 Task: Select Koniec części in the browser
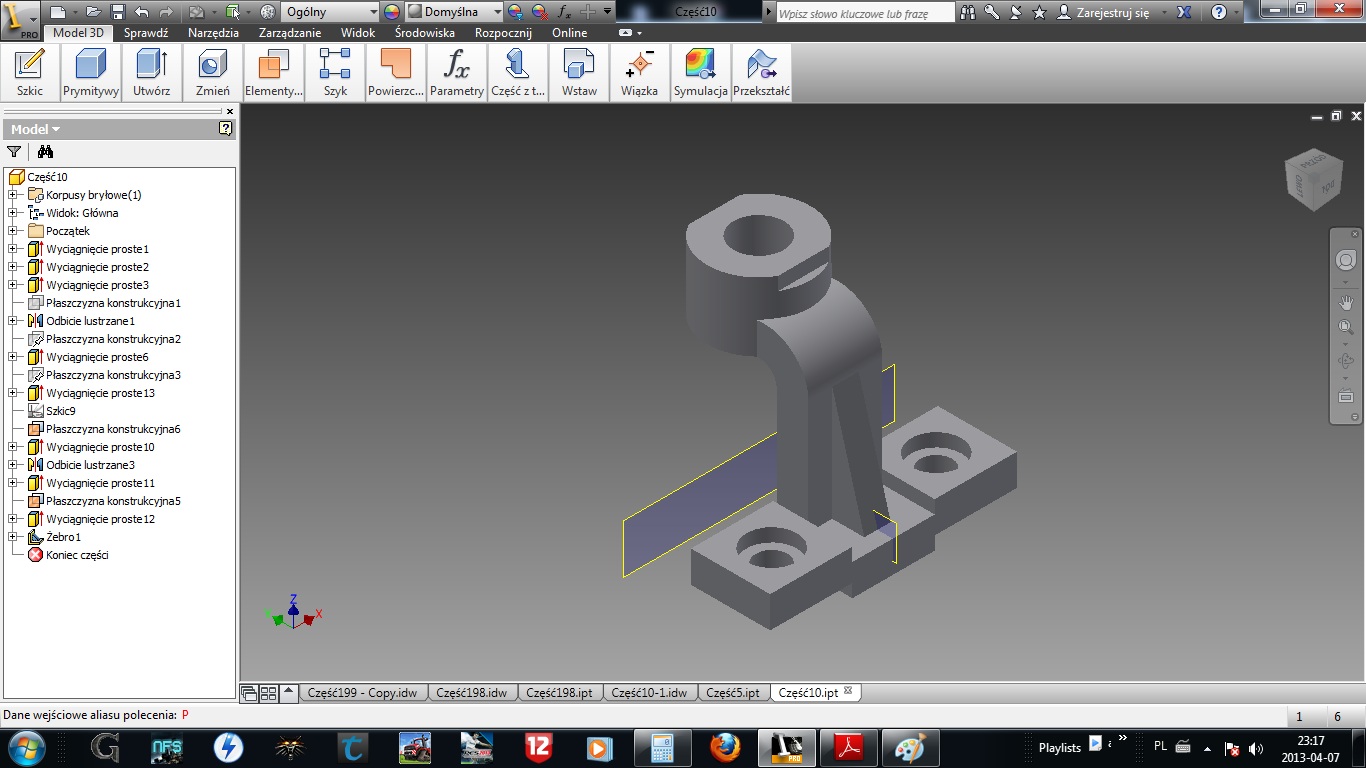[77, 555]
